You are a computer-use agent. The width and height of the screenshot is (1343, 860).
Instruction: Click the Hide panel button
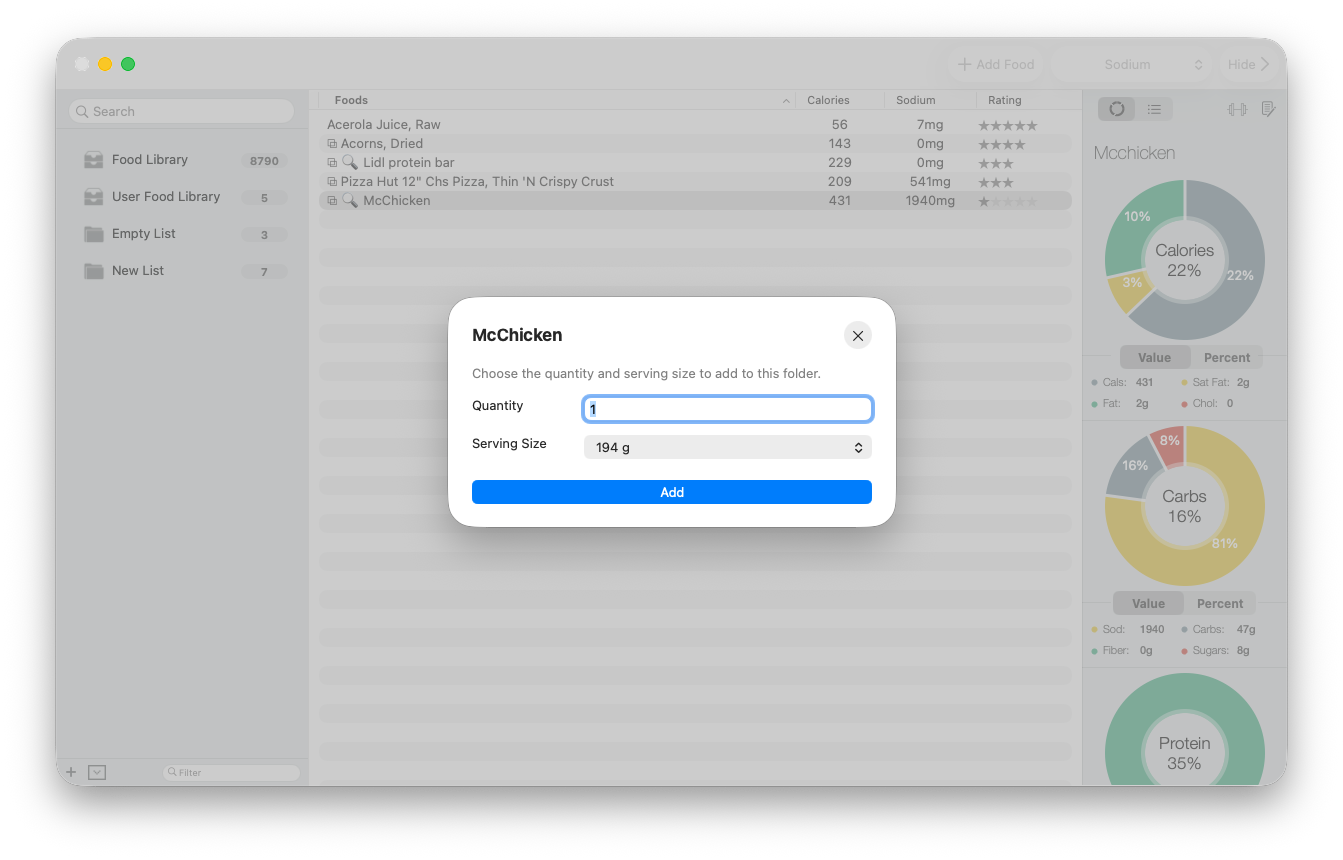coord(1249,64)
